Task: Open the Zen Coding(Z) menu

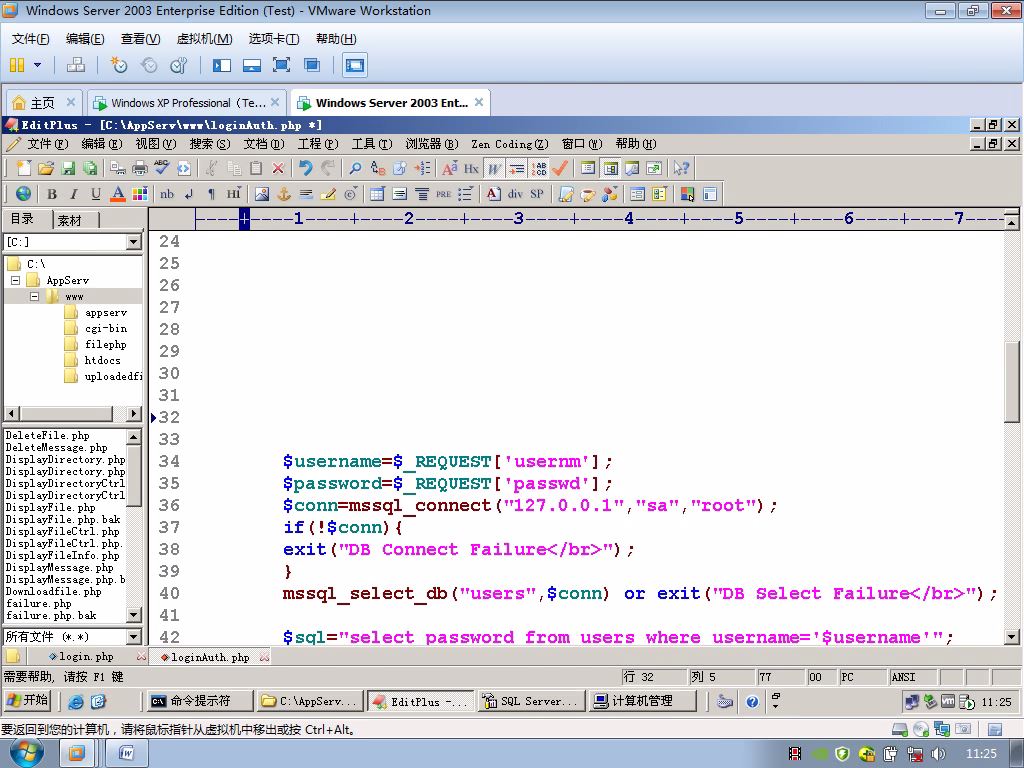Action: coord(510,144)
